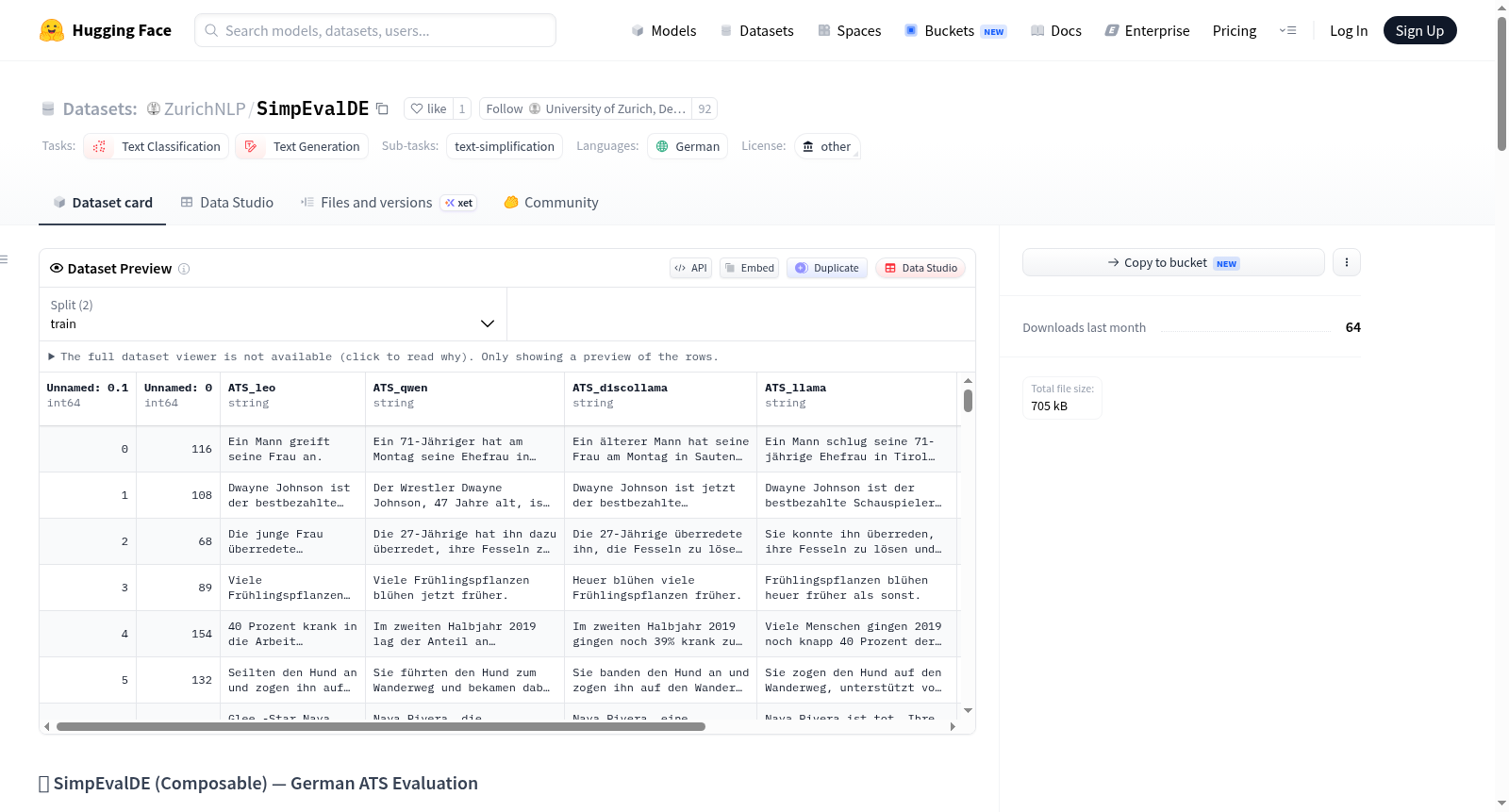Click the German language tag
The height and width of the screenshot is (812, 1509).
pos(688,146)
